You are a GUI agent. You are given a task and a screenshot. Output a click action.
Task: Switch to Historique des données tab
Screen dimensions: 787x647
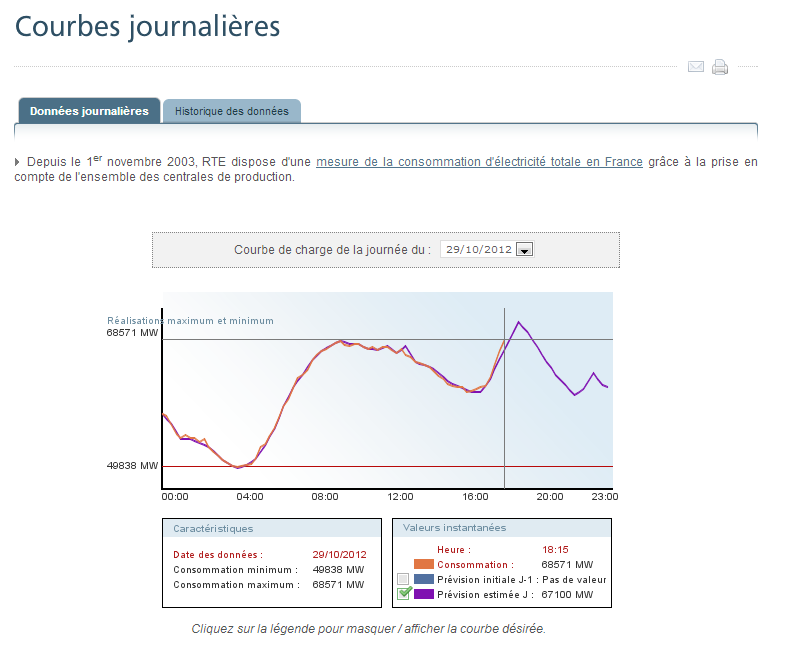(x=232, y=111)
